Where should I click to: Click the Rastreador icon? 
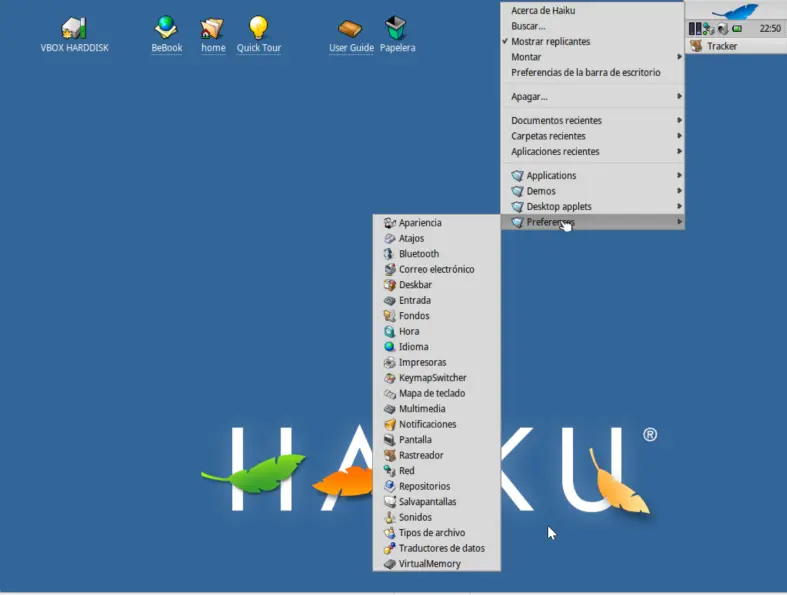tap(389, 455)
